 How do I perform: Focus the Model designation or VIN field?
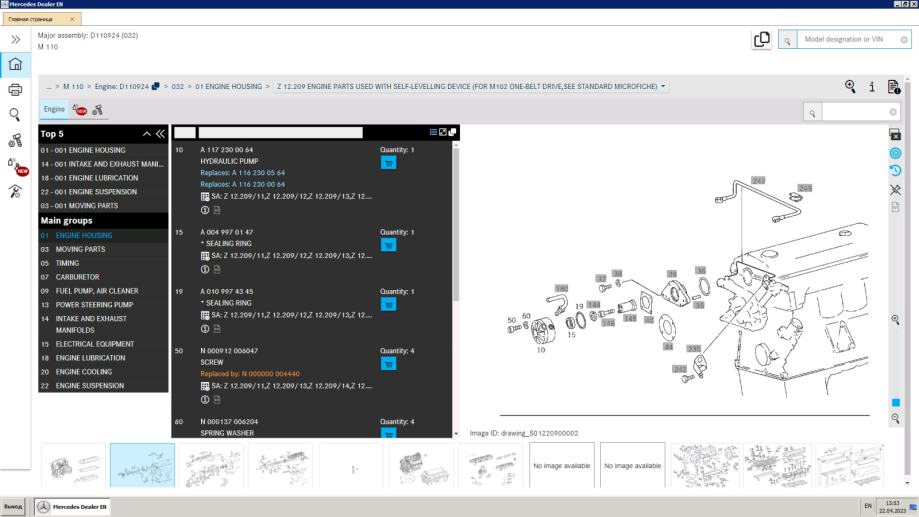846,39
